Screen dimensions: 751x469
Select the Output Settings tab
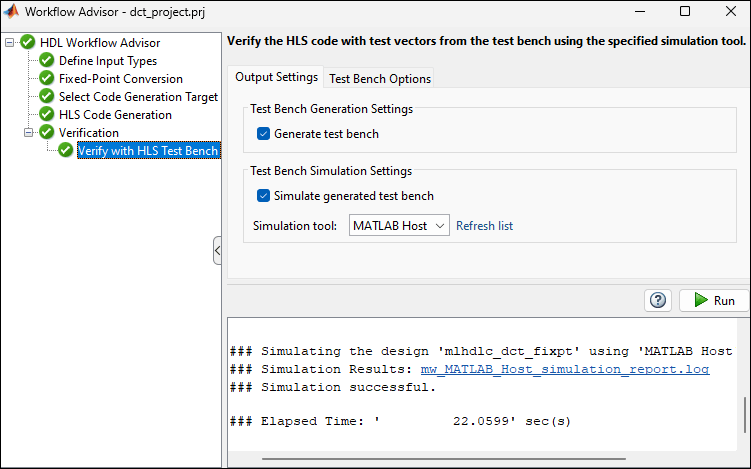tap(276, 77)
